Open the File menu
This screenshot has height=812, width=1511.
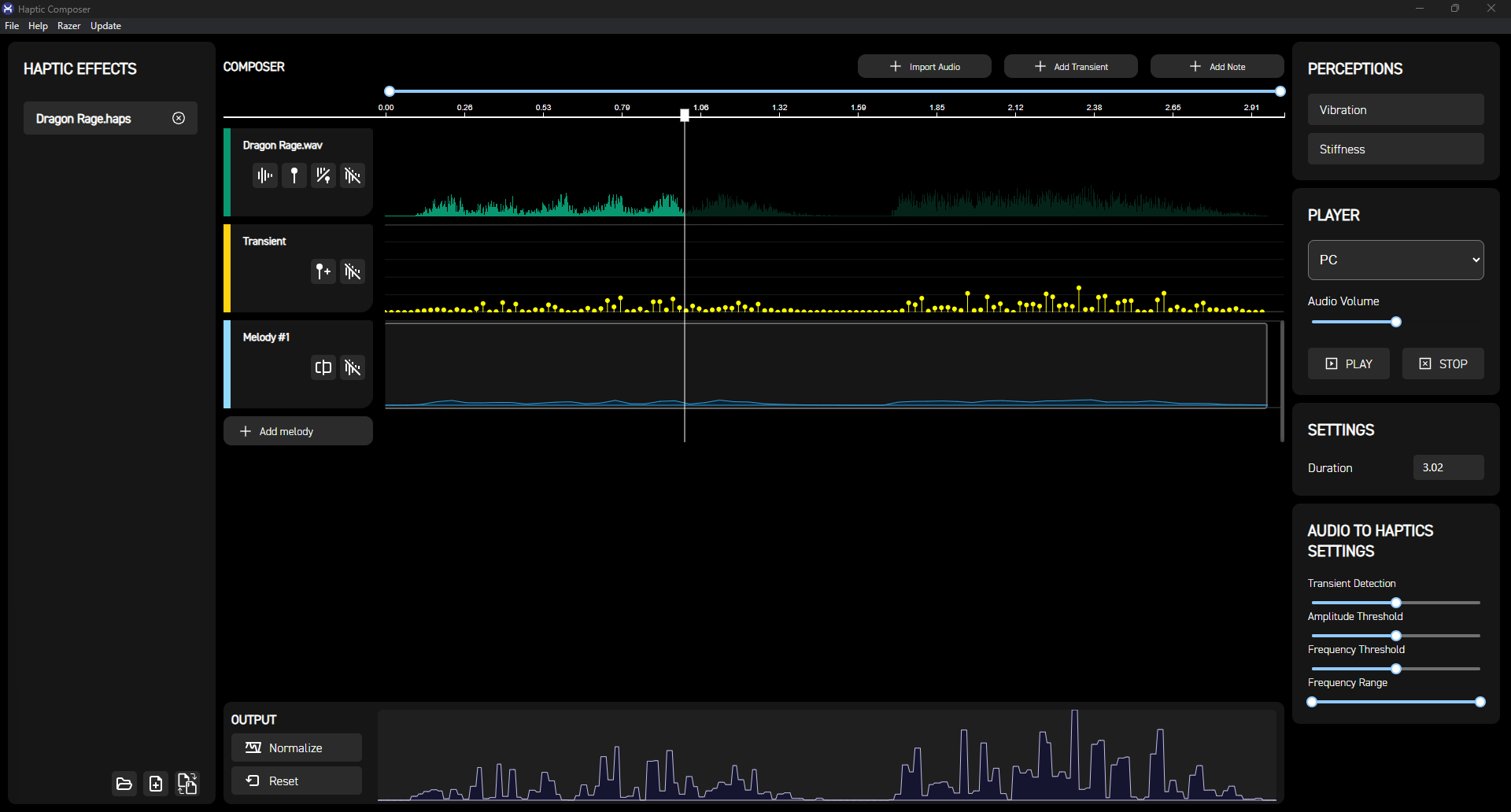pos(12,26)
